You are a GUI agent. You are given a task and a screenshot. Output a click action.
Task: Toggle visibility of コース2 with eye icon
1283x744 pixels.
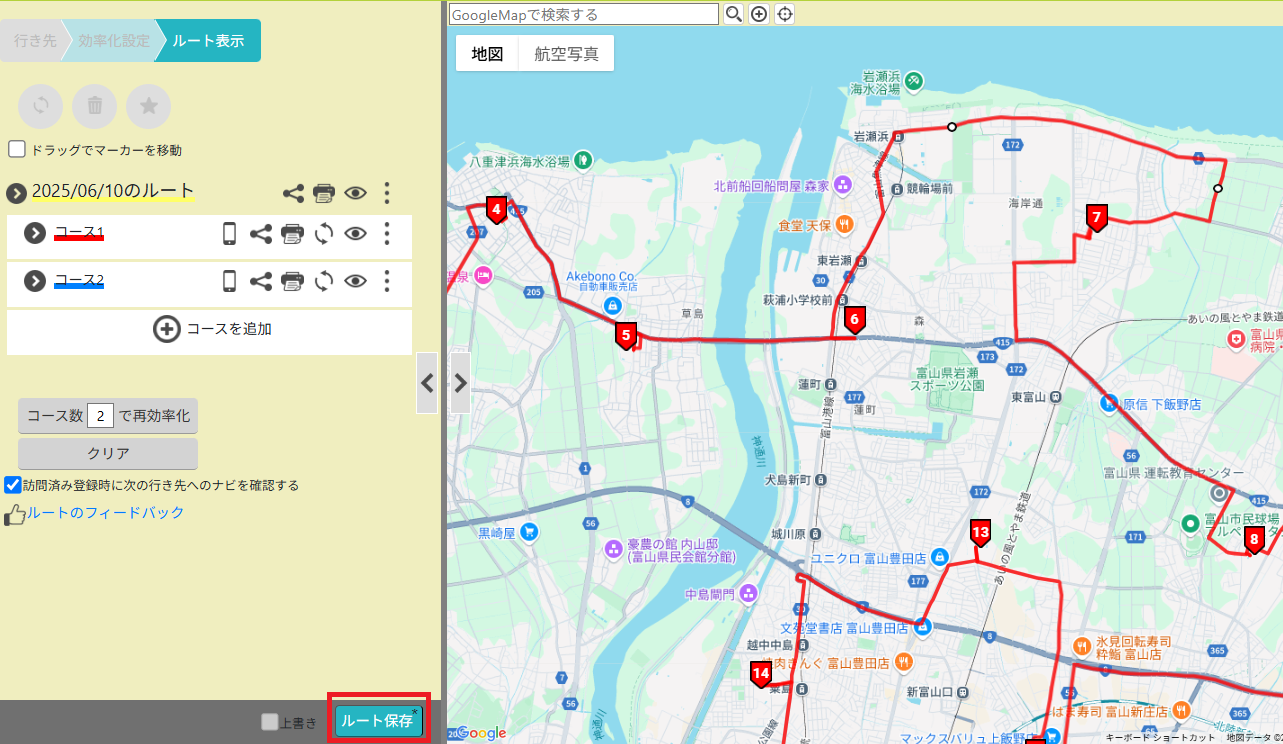coord(355,283)
